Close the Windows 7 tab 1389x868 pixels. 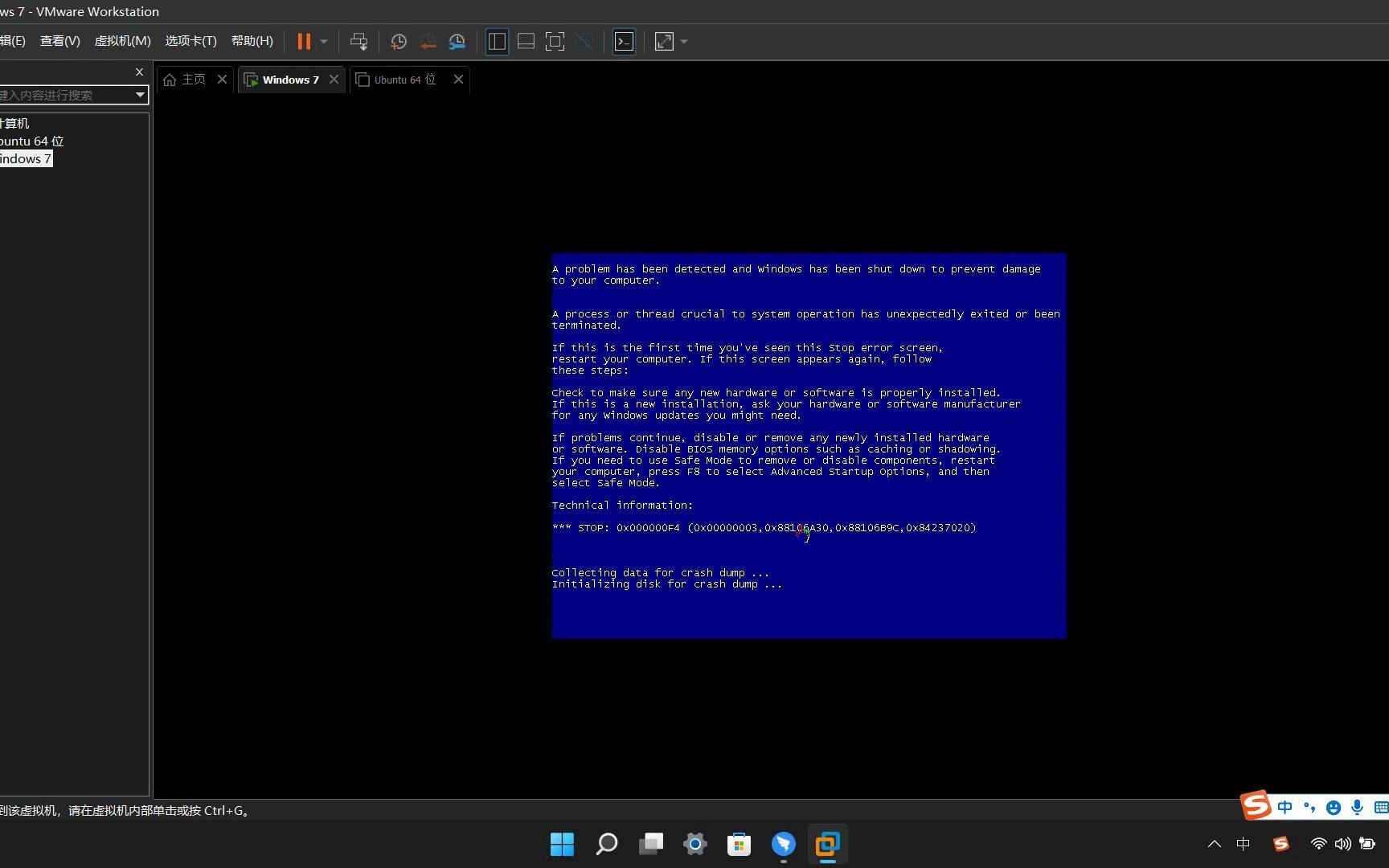click(334, 79)
